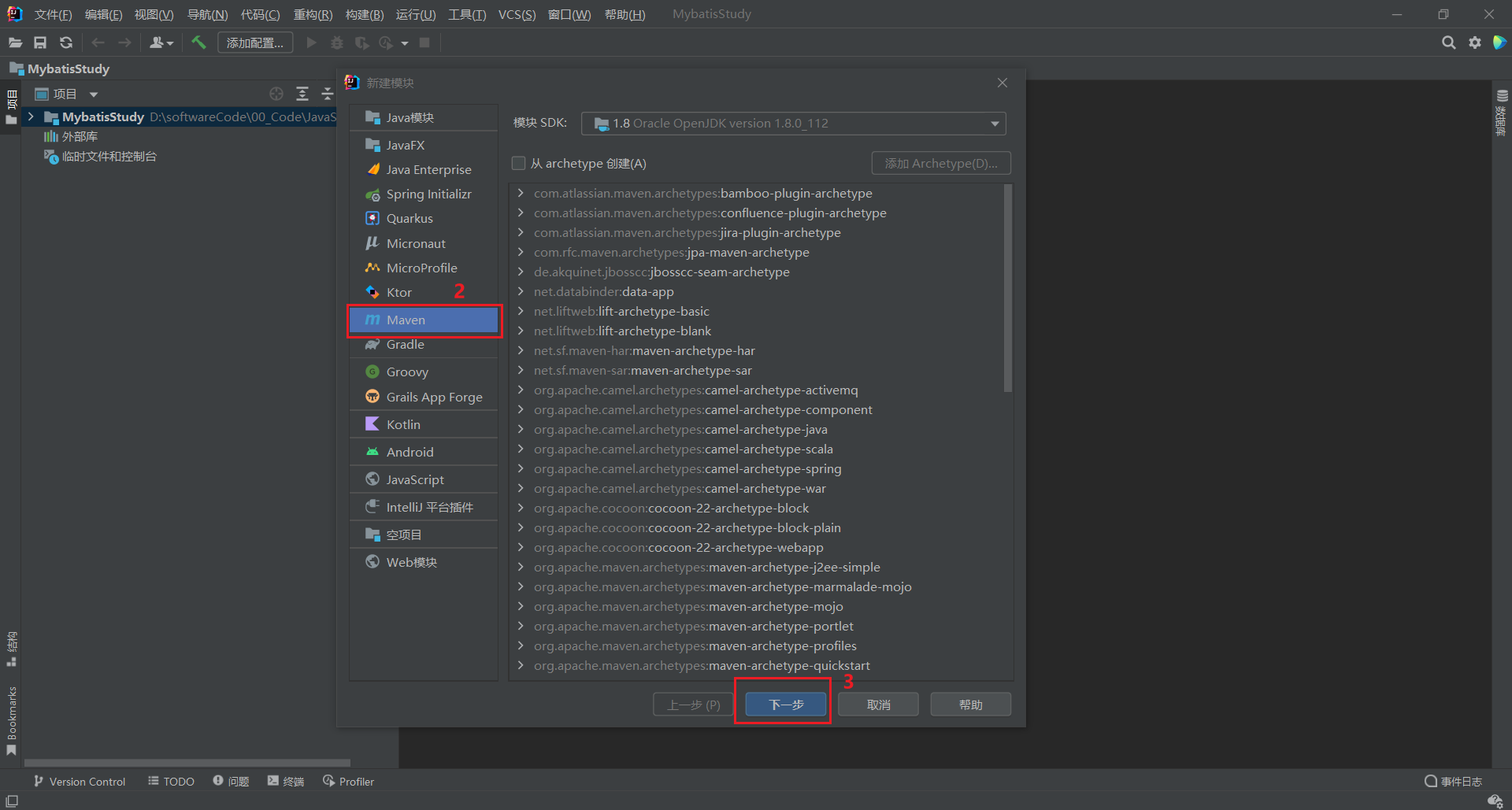Viewport: 1512px width, 810px height.
Task: Expand cocoon-22-archetype-webapp entry
Action: tap(521, 547)
